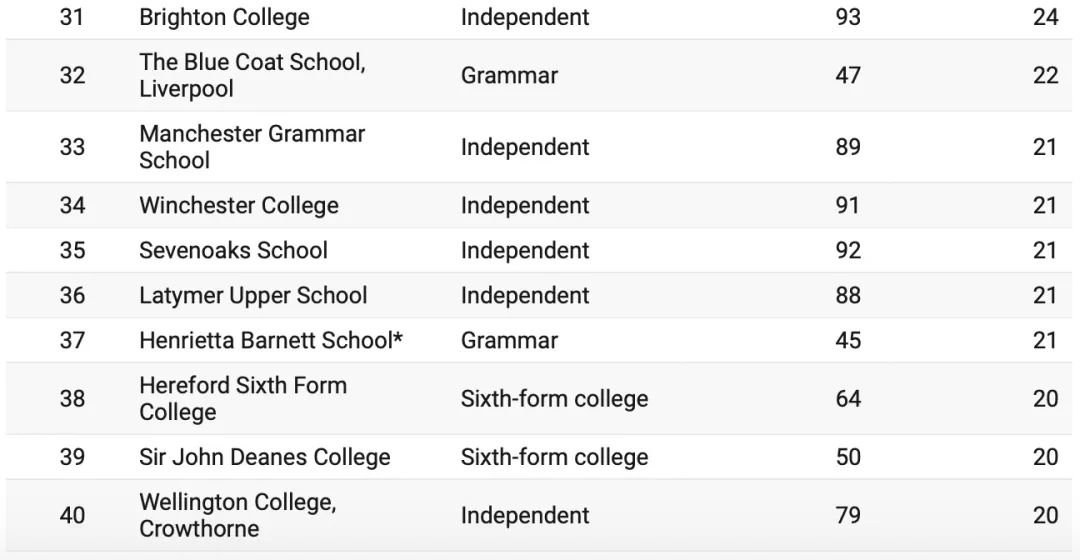Click the value 93 for Brighton College
The width and height of the screenshot is (1080, 560).
pyautogui.click(x=848, y=17)
